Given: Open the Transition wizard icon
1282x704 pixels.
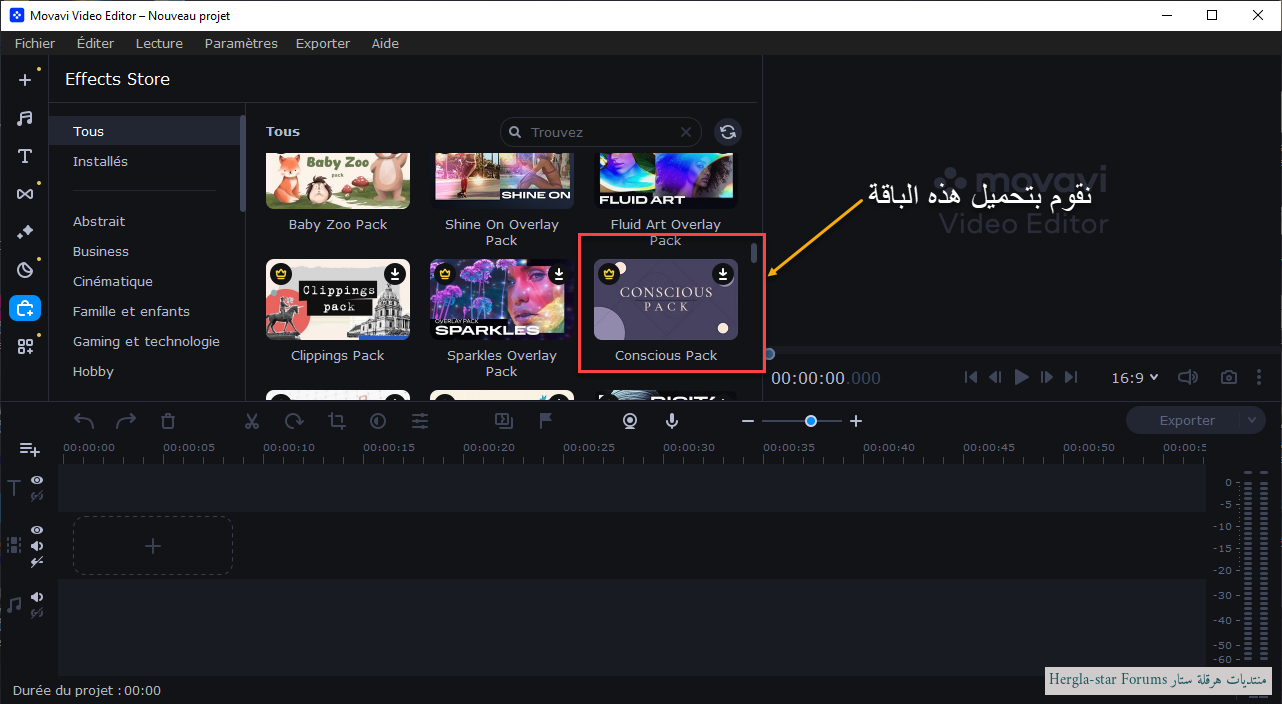Looking at the screenshot, I should tap(504, 421).
